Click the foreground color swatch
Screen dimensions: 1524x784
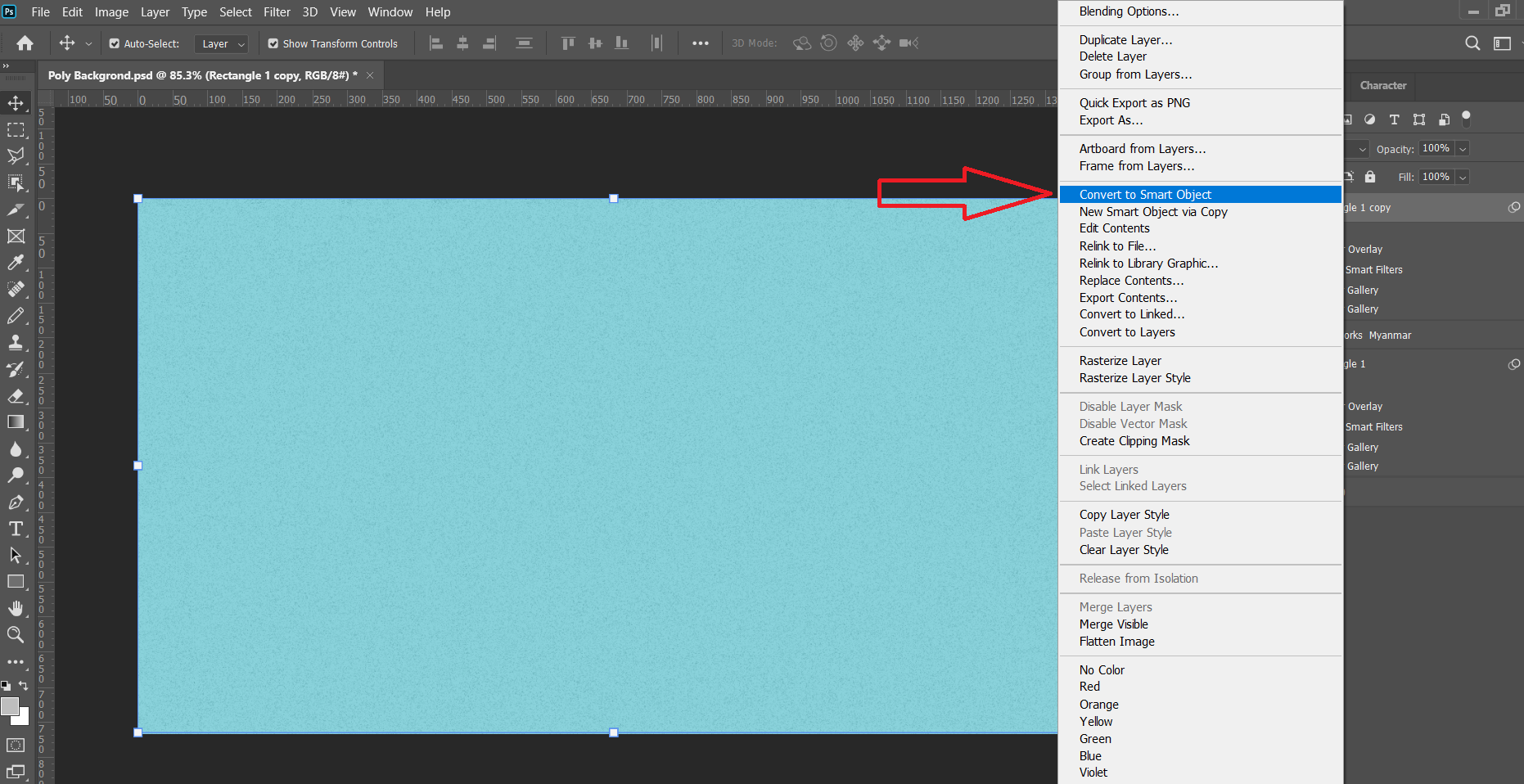point(10,706)
